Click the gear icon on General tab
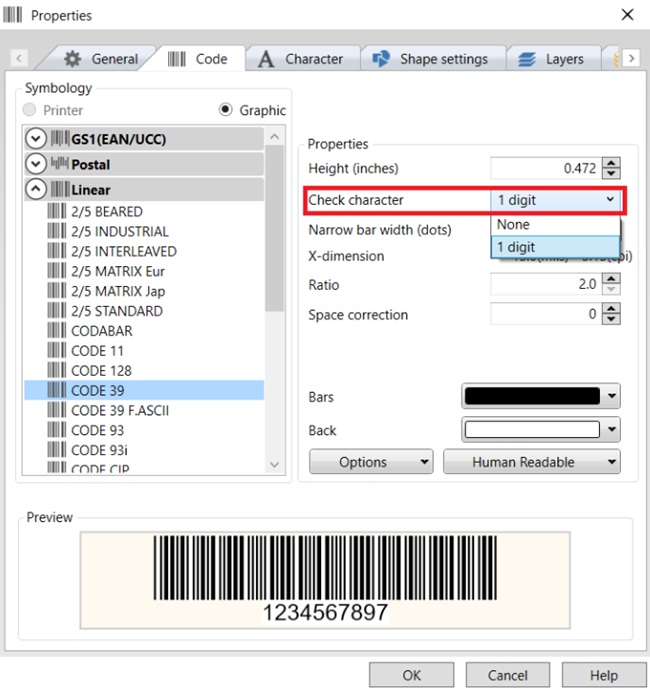The height and width of the screenshot is (692, 650). [x=72, y=59]
